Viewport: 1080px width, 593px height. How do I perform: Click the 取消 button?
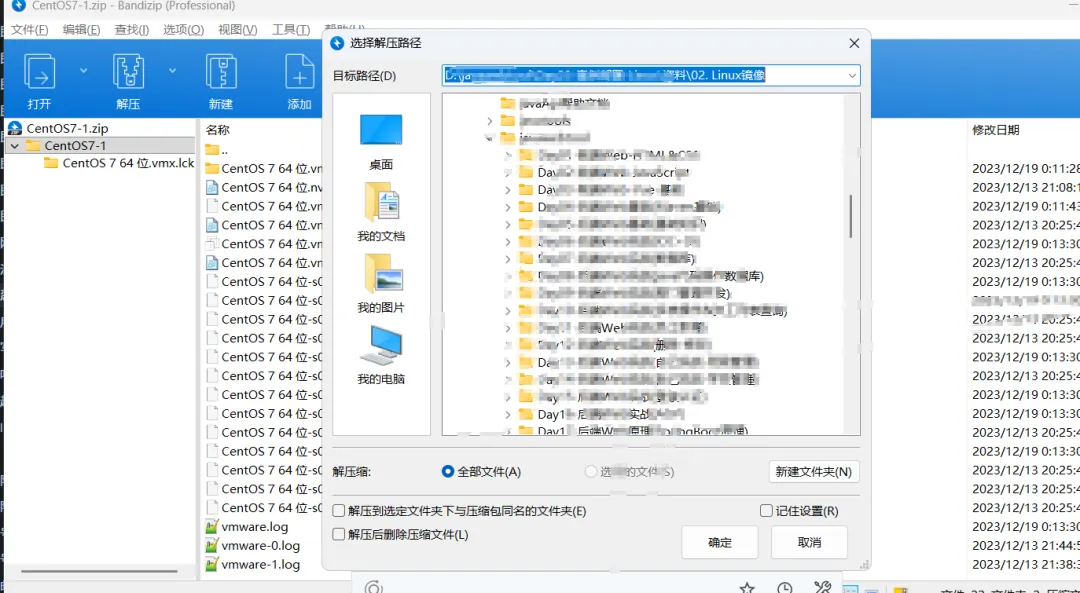click(809, 543)
